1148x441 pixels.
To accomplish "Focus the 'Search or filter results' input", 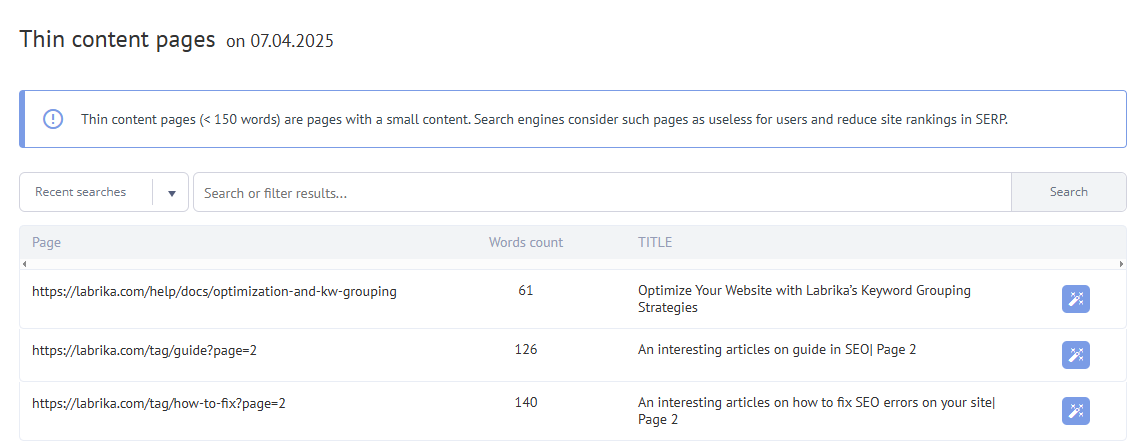I will click(600, 192).
